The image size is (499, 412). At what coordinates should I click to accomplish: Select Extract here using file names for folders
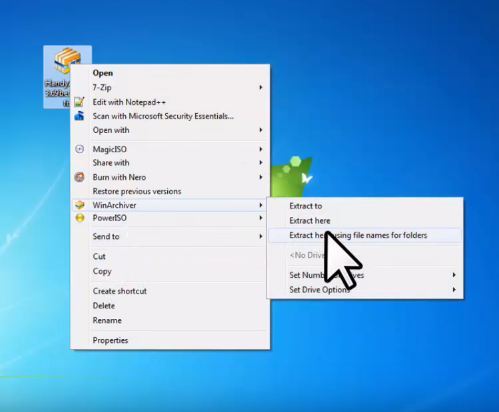point(365,235)
